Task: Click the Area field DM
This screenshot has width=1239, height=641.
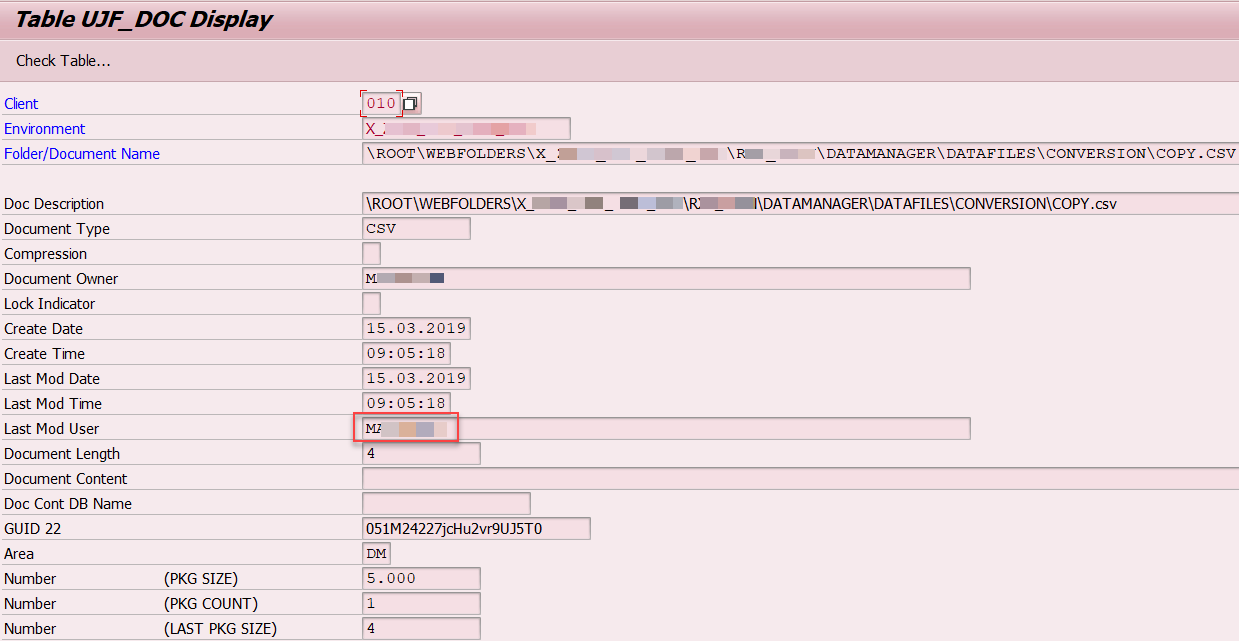Action: pyautogui.click(x=377, y=553)
